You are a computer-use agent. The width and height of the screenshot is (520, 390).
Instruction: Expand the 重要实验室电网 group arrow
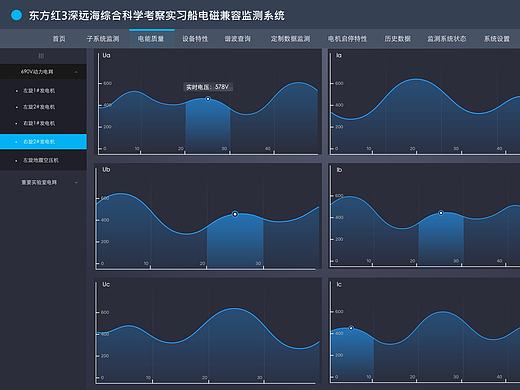(x=76, y=182)
